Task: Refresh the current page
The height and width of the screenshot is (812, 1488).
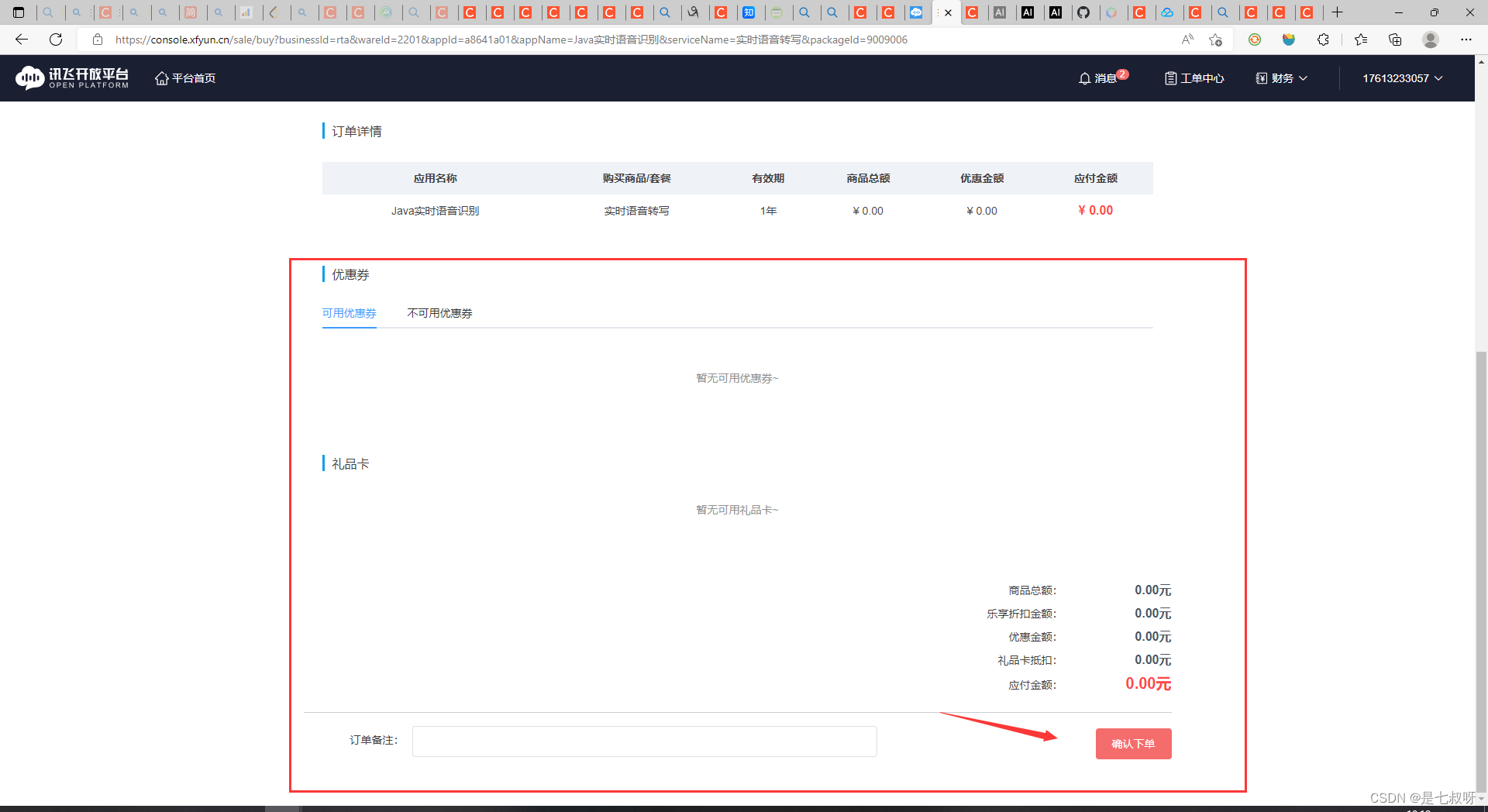Action: pos(56,40)
